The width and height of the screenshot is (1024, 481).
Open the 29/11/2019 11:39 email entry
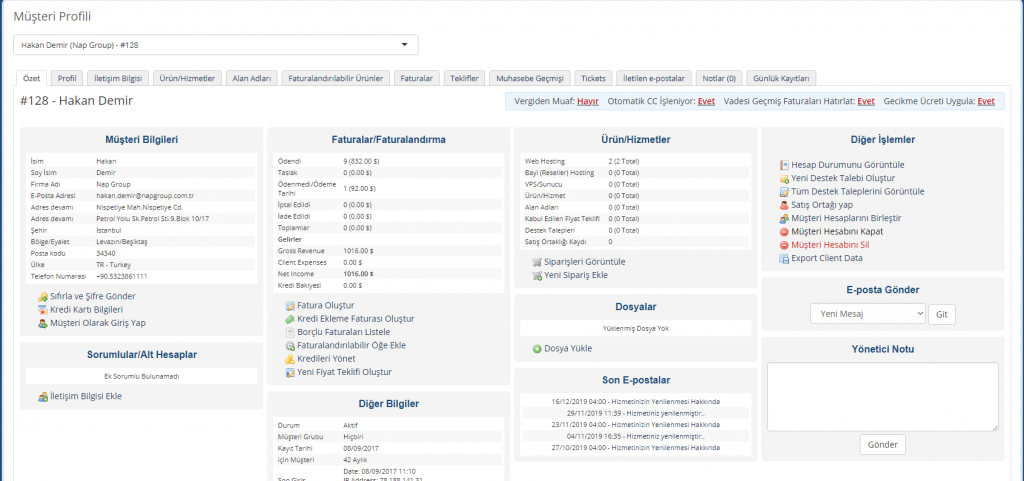635,413
